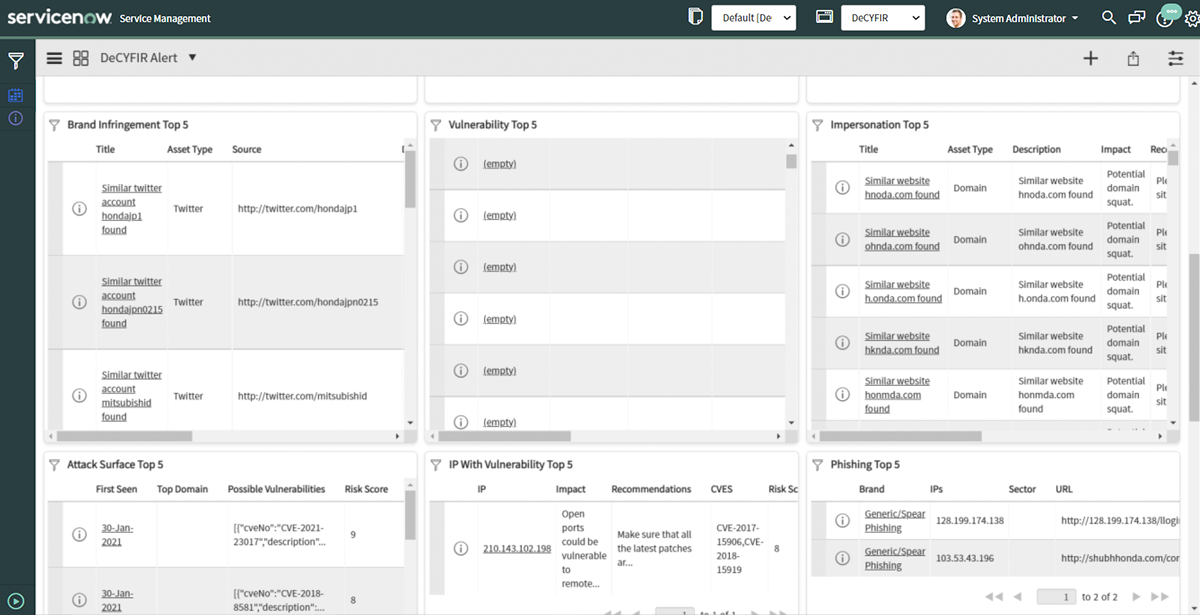Click the application picker icon beside DeCYFIR
The image size is (1200, 615).
[x=825, y=17]
